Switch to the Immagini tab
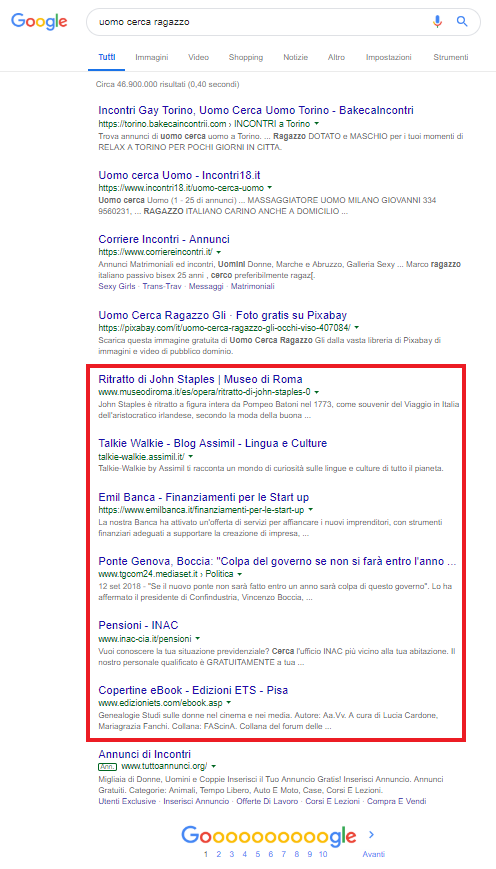The height and width of the screenshot is (869, 496). coord(152,57)
